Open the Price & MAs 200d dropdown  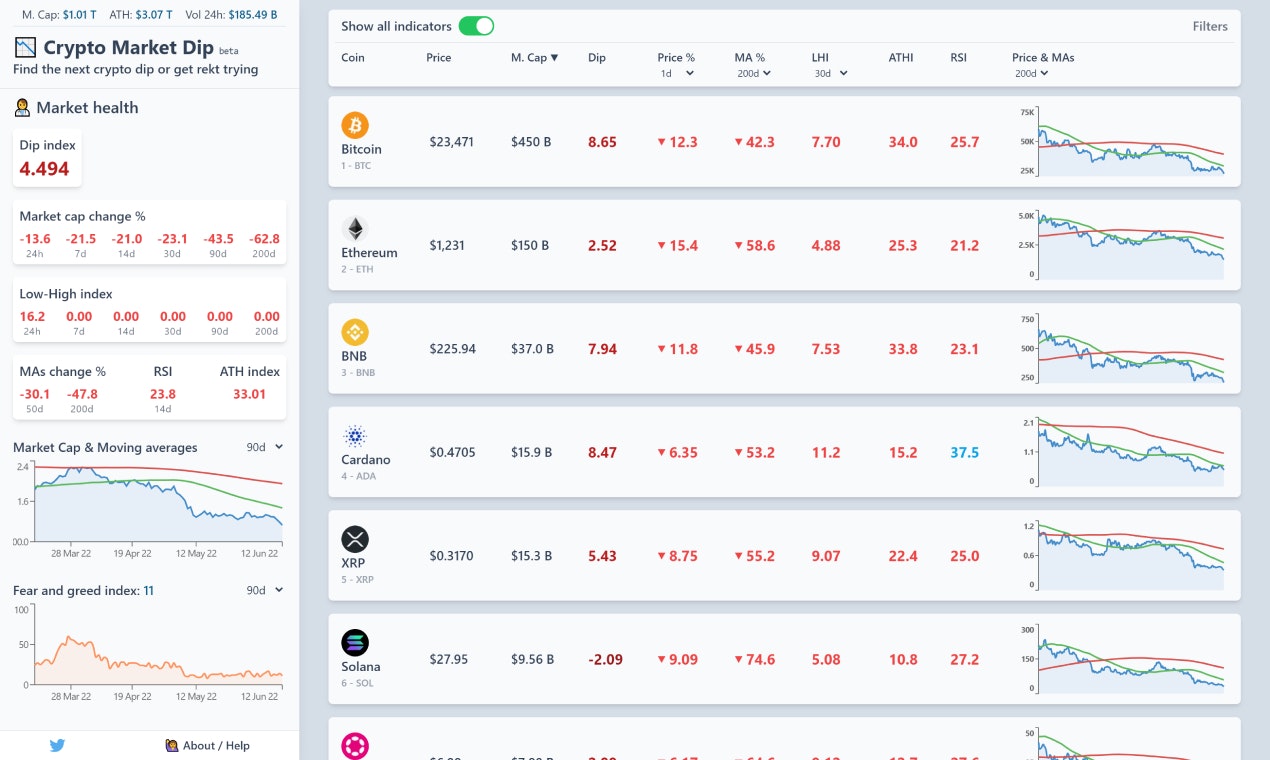point(1032,73)
